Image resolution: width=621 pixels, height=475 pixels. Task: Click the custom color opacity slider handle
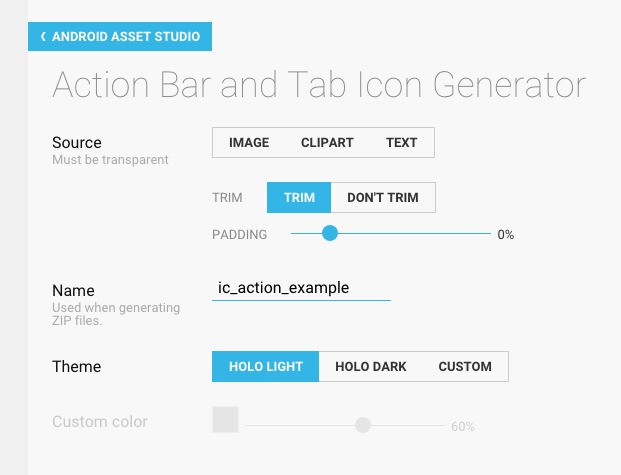363,425
